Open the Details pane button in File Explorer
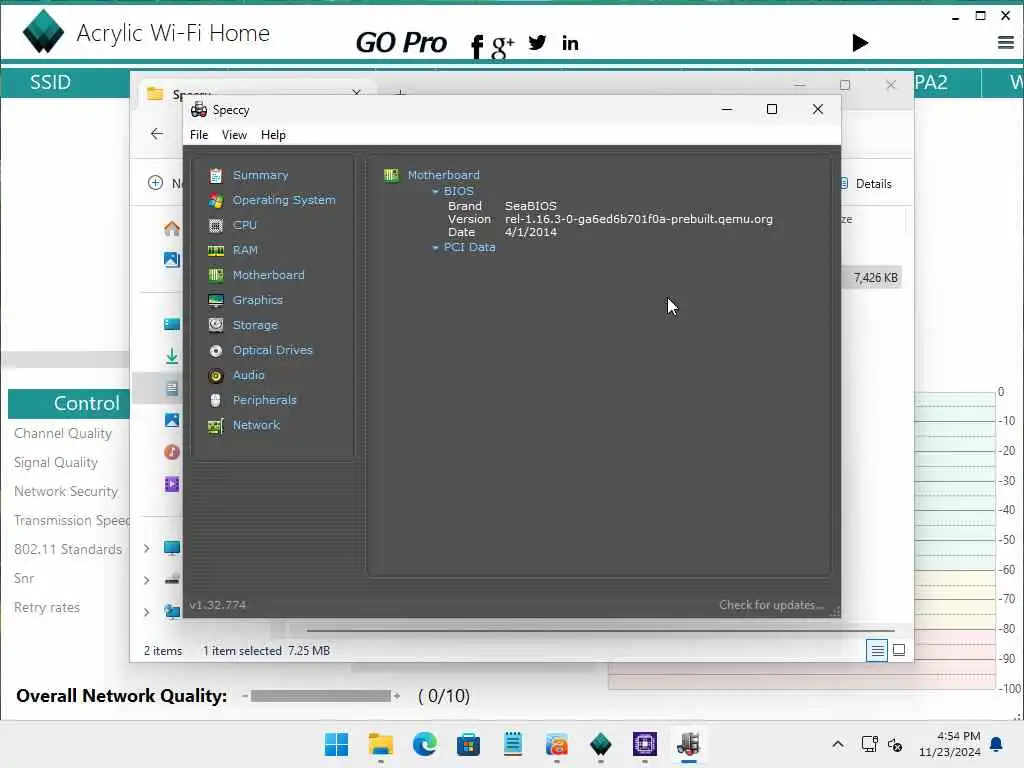The image size is (1024, 768). click(866, 184)
